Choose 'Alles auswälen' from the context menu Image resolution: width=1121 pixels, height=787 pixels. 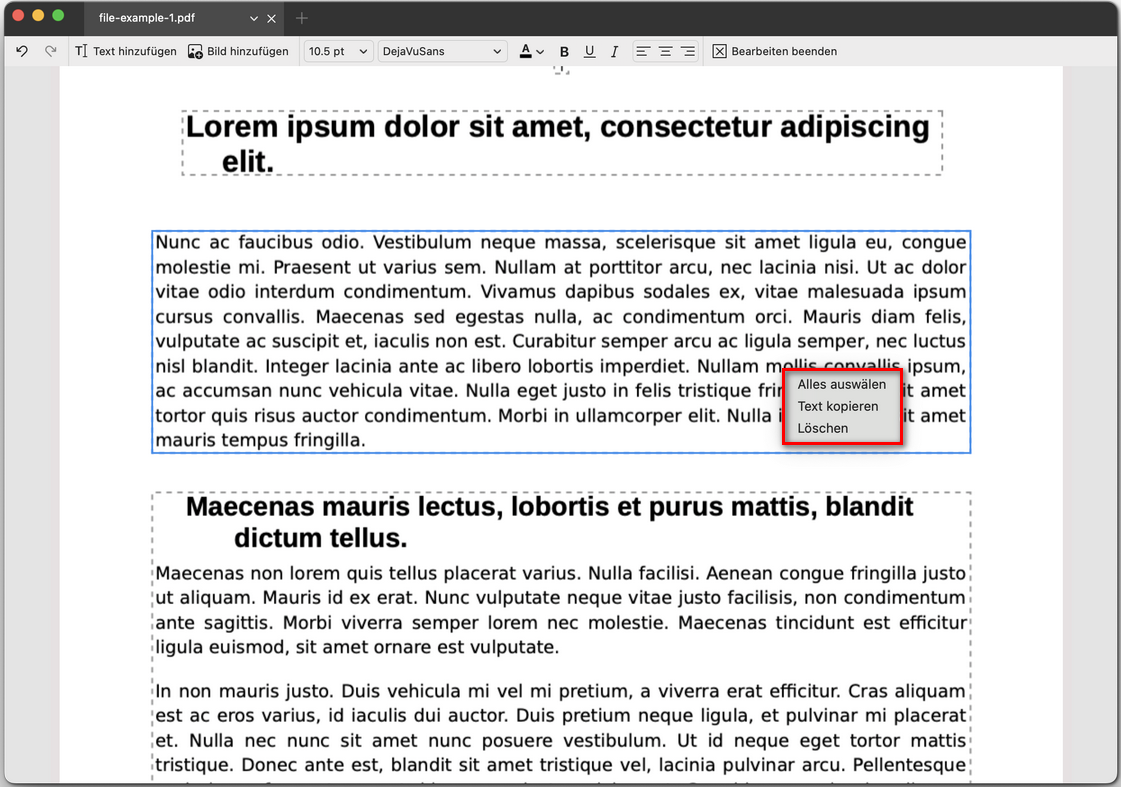(841, 384)
